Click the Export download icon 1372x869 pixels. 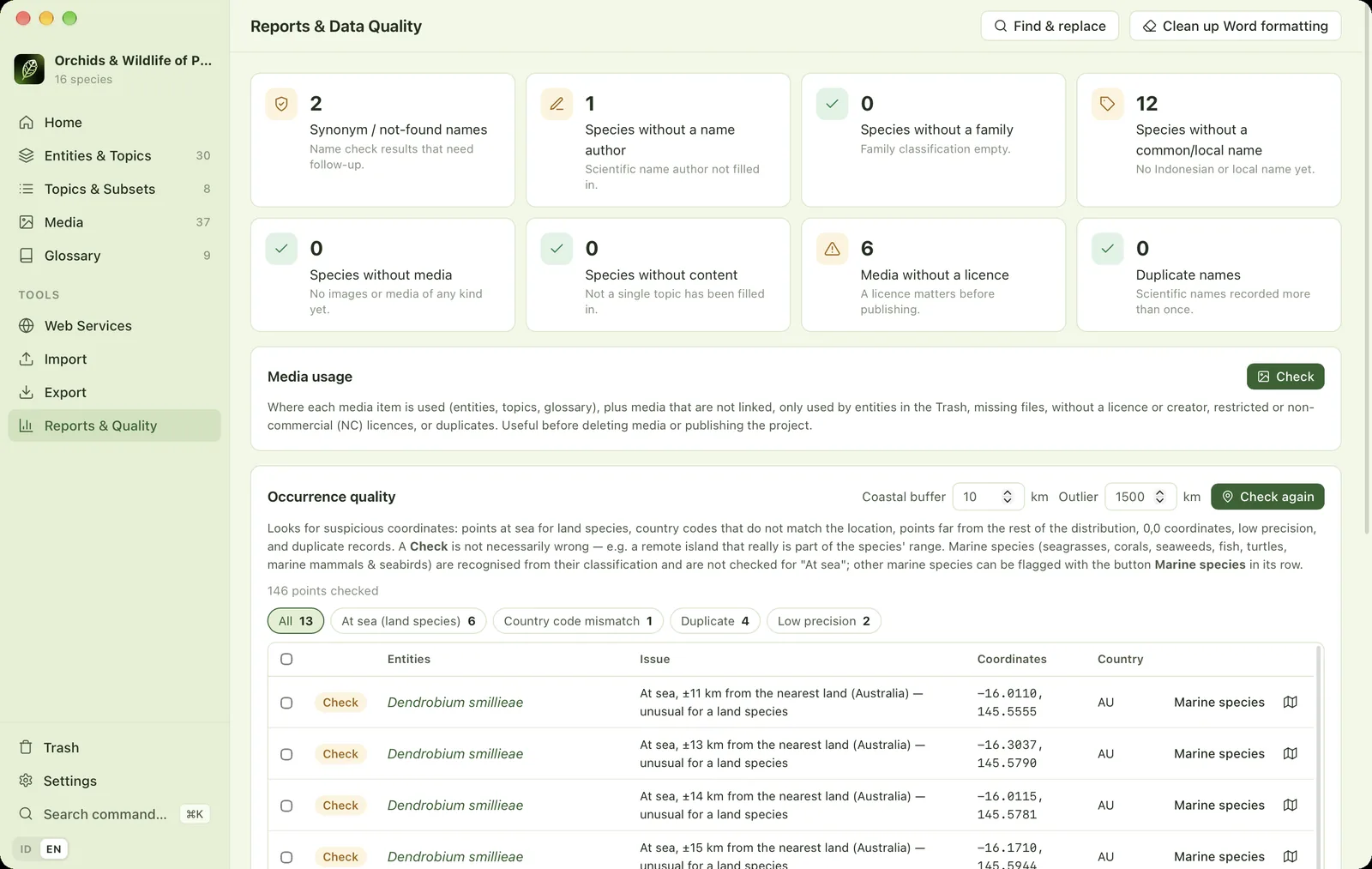[x=27, y=392]
